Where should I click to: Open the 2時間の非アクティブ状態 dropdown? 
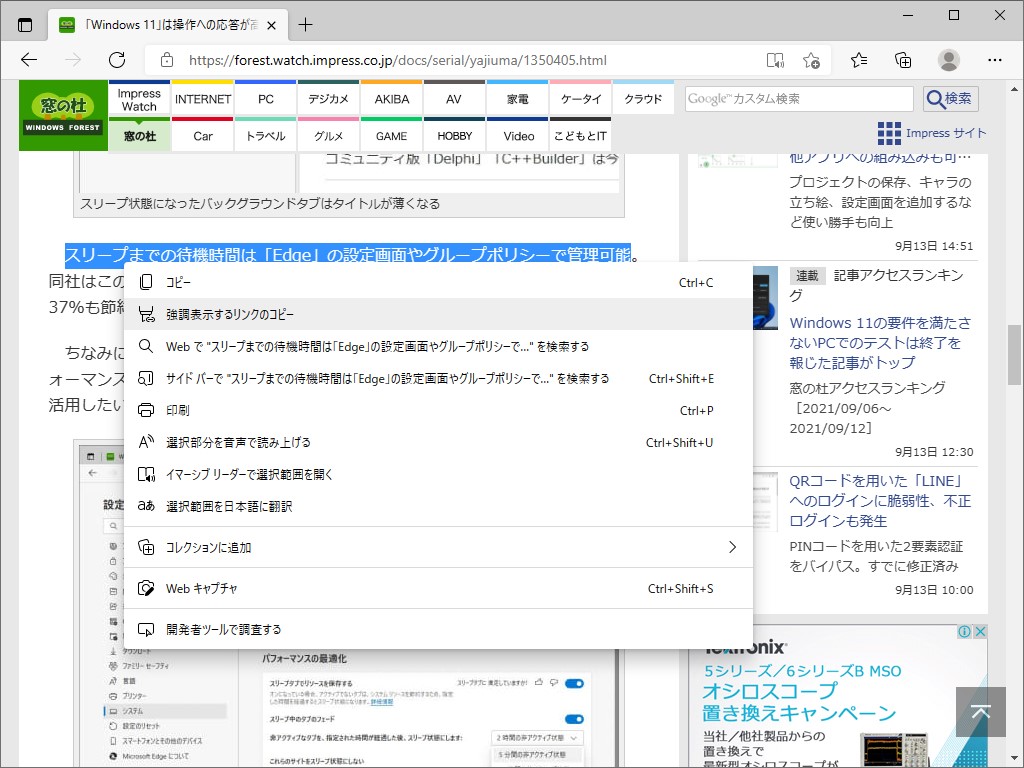tap(535, 738)
